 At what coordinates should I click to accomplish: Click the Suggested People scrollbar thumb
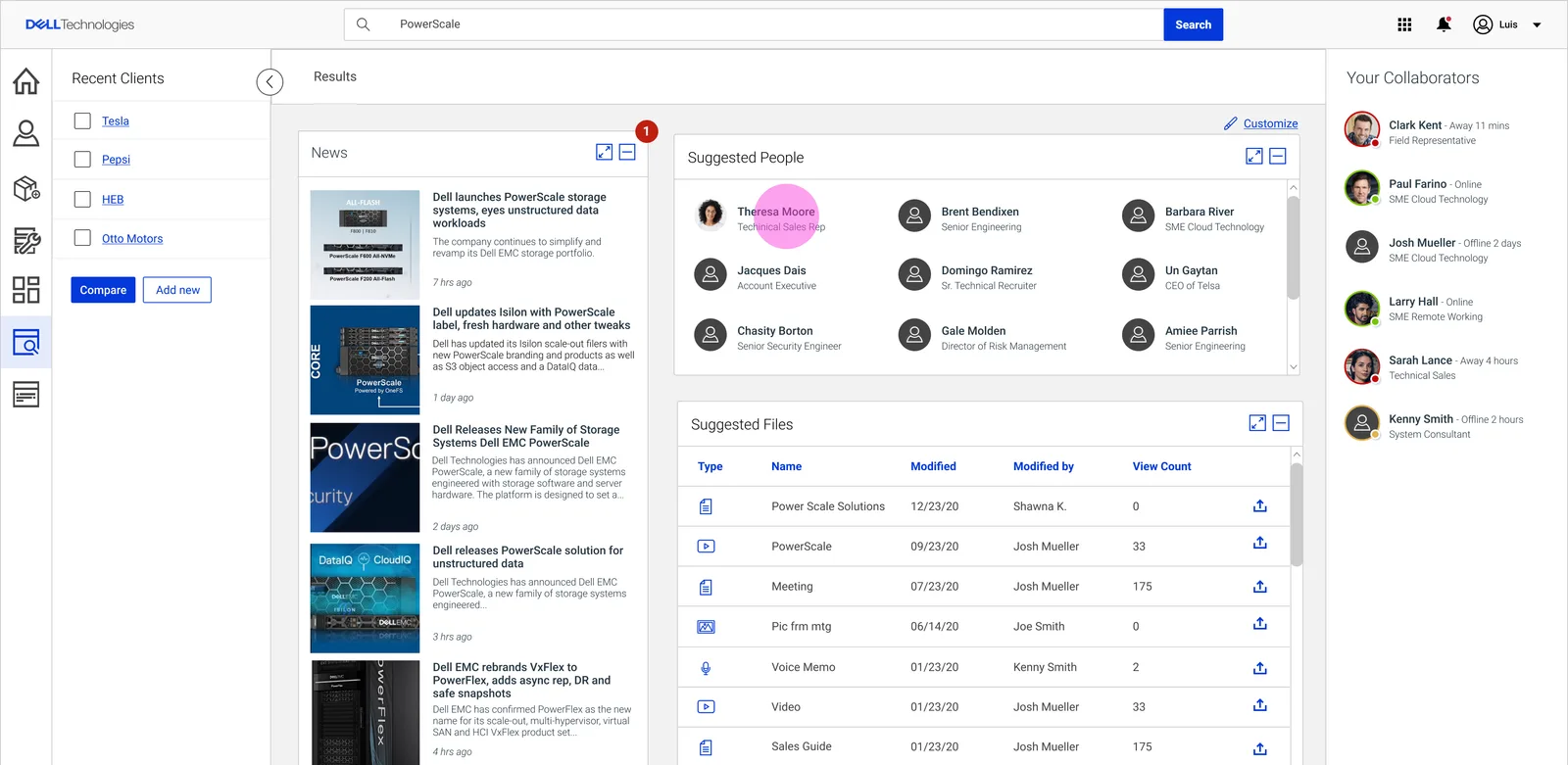(1293, 248)
